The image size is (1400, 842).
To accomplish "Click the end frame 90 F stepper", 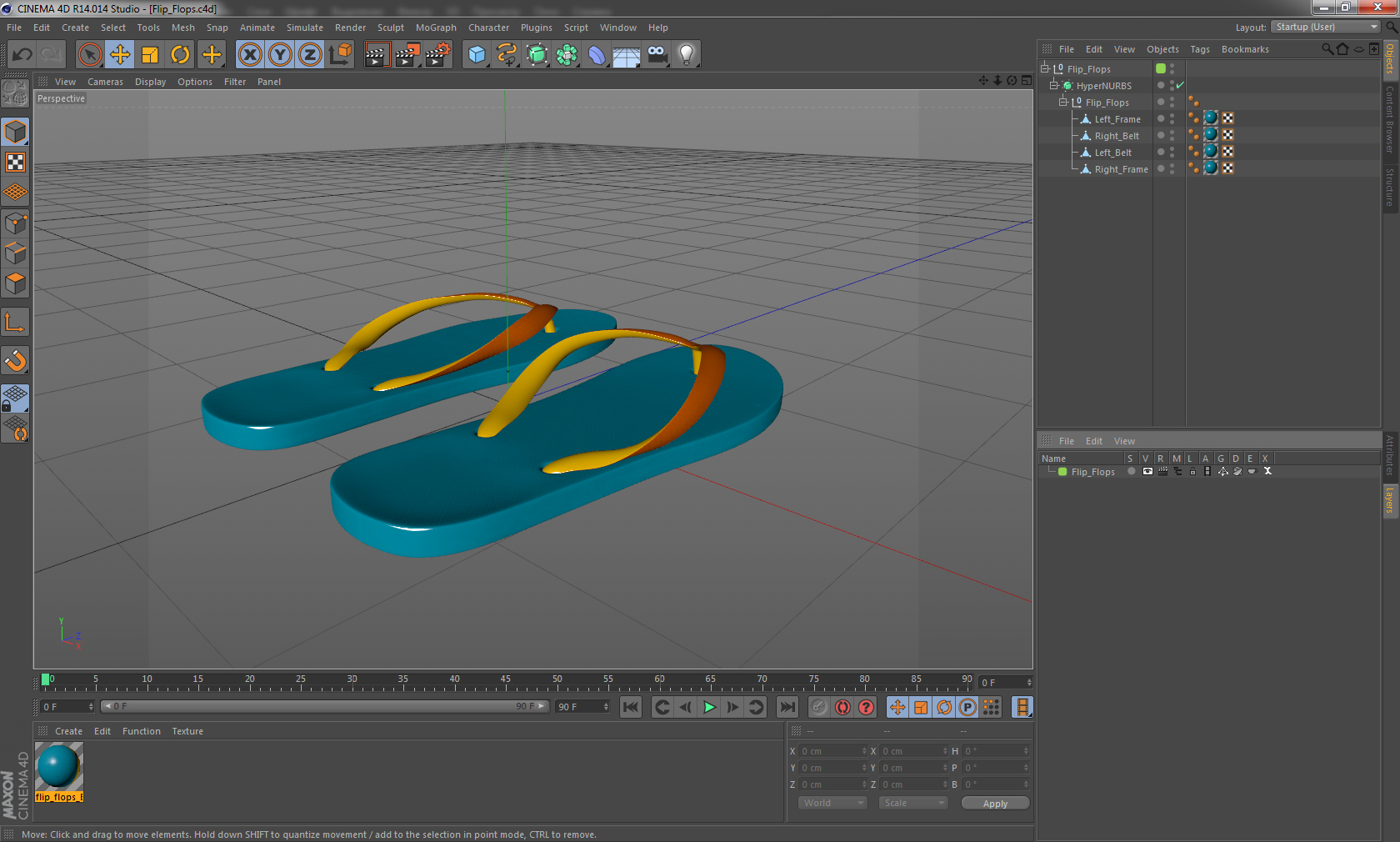I will click(606, 706).
